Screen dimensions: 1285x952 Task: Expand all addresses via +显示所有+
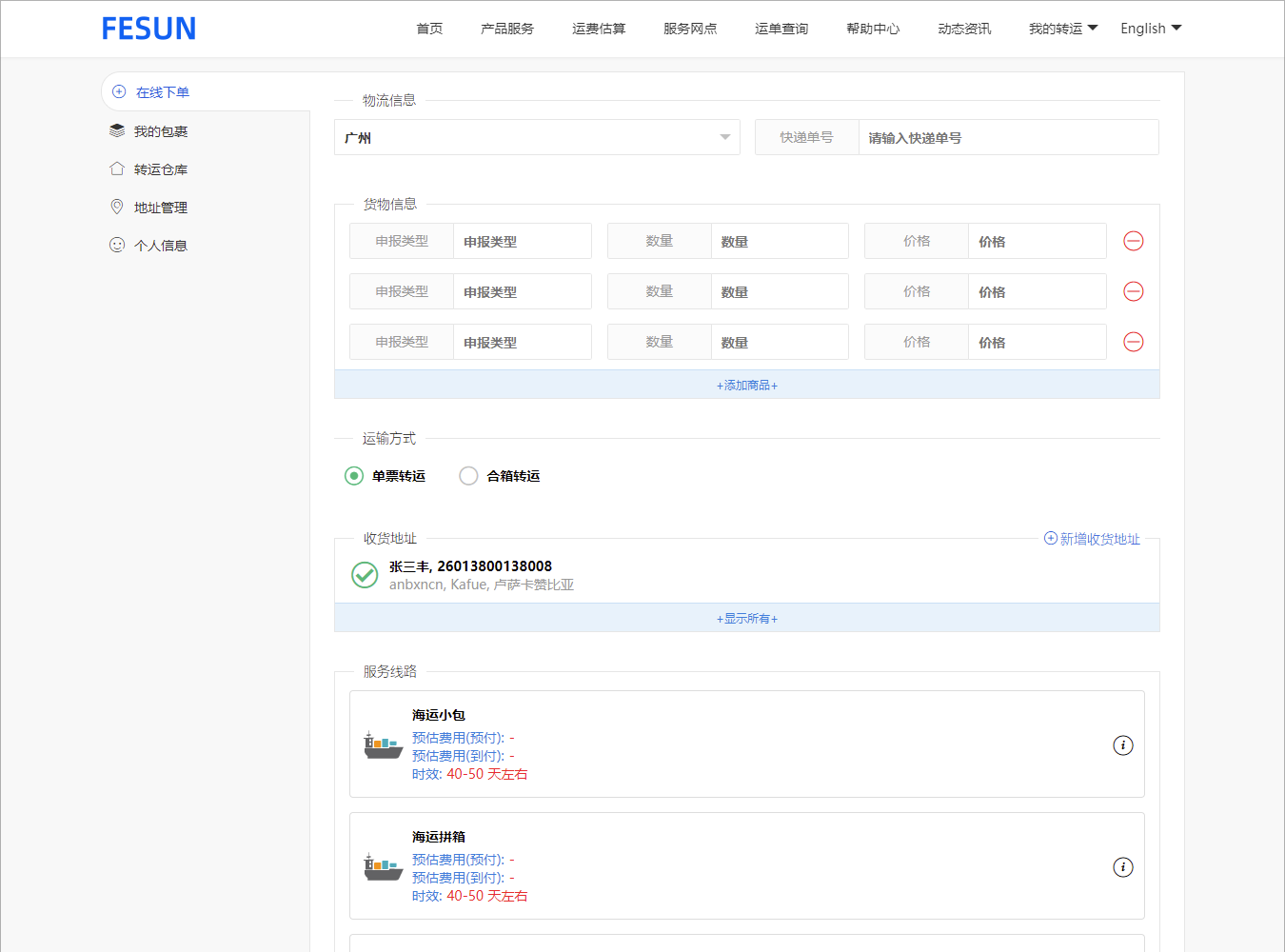point(747,618)
